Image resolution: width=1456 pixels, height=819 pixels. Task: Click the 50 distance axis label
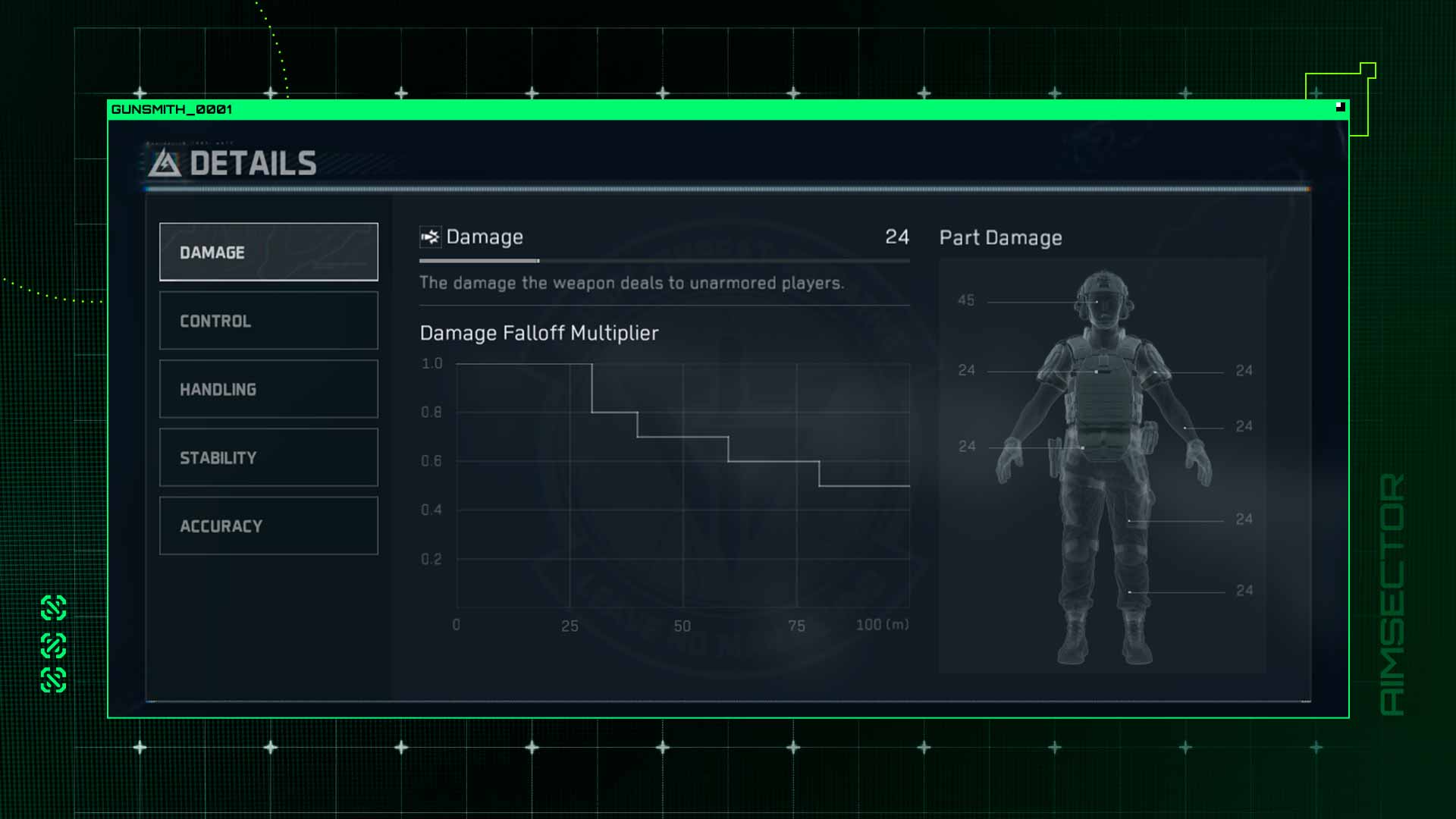coord(682,626)
